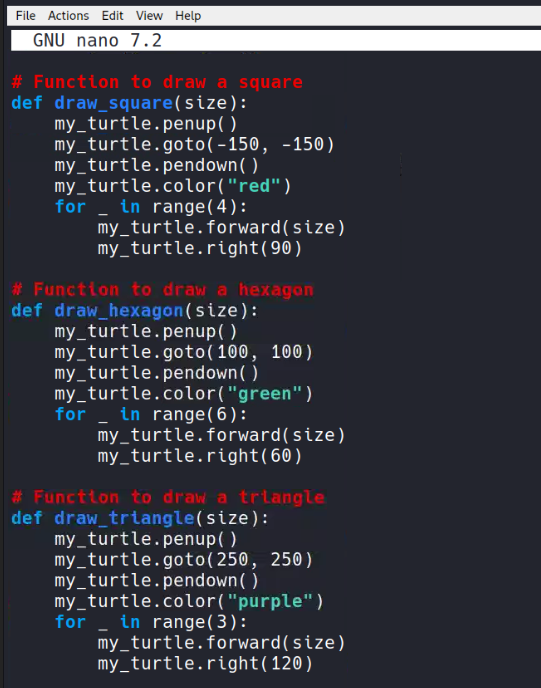Place cursor on goto(-150, -150) line

[194, 144]
